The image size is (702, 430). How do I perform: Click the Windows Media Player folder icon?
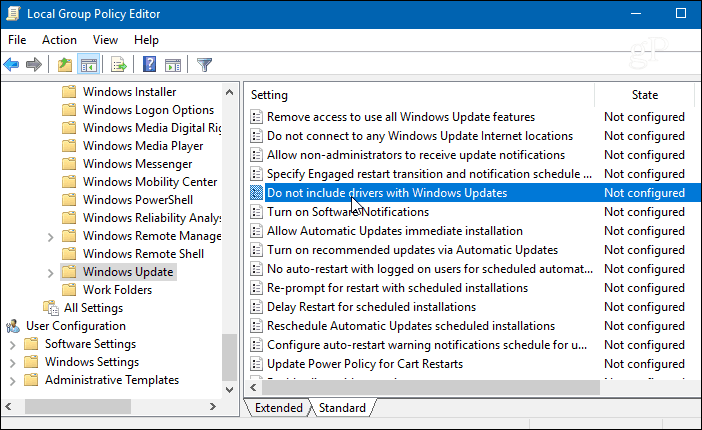69,146
